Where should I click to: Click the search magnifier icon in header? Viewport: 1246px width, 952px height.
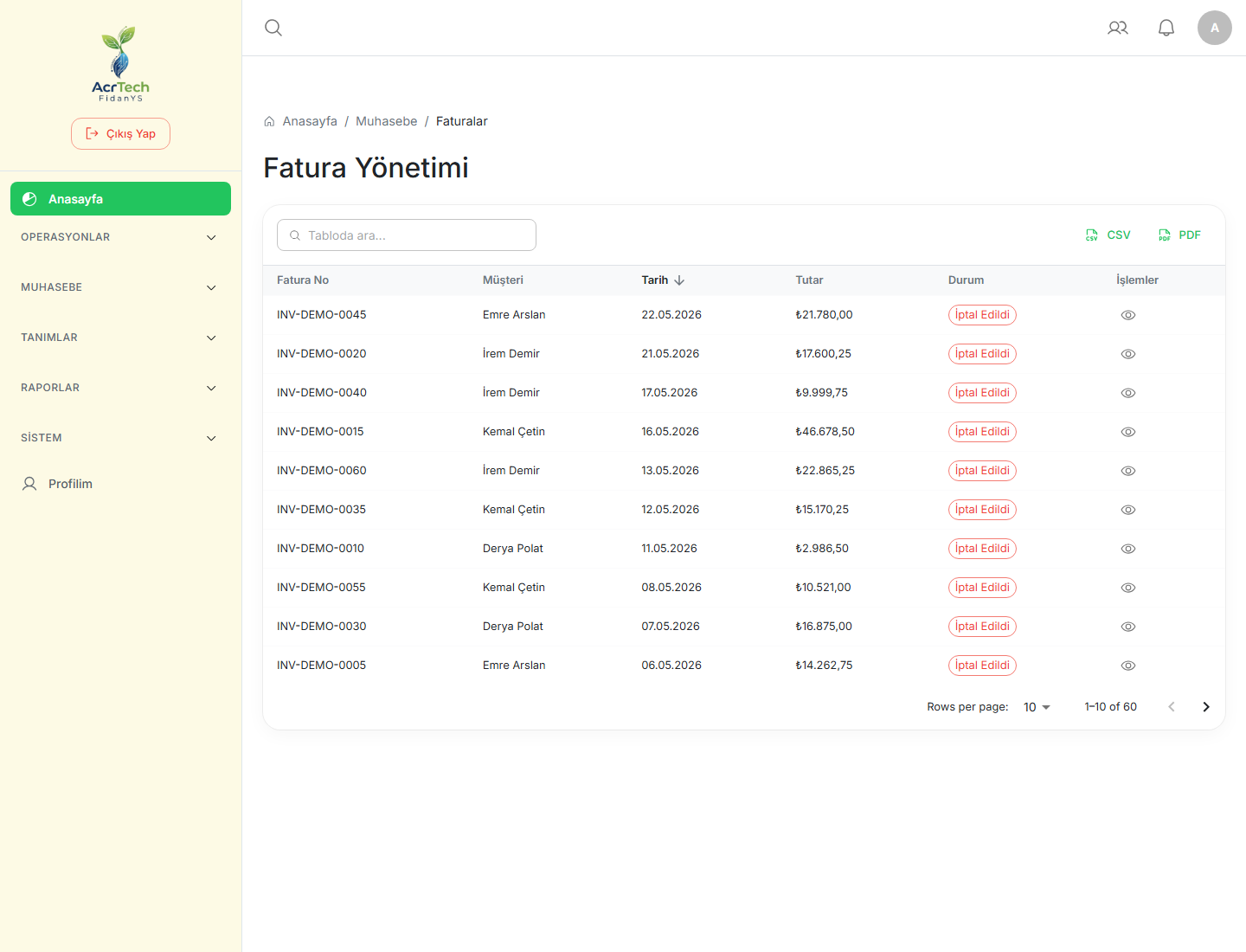tap(273, 28)
